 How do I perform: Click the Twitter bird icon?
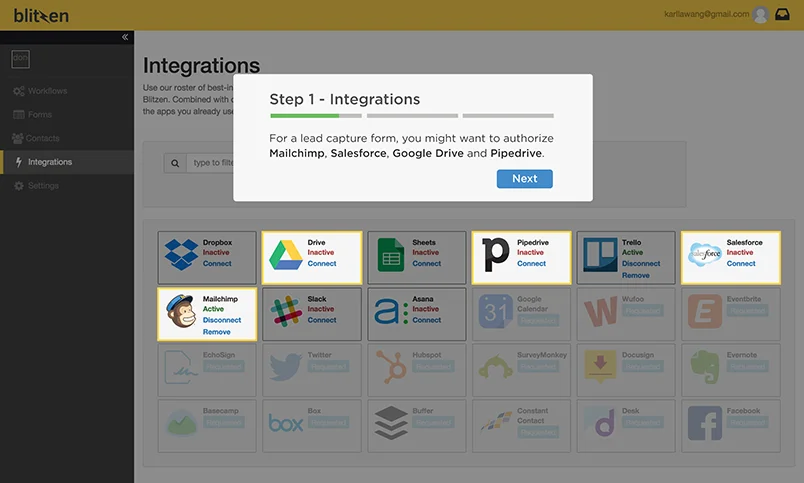(x=286, y=367)
